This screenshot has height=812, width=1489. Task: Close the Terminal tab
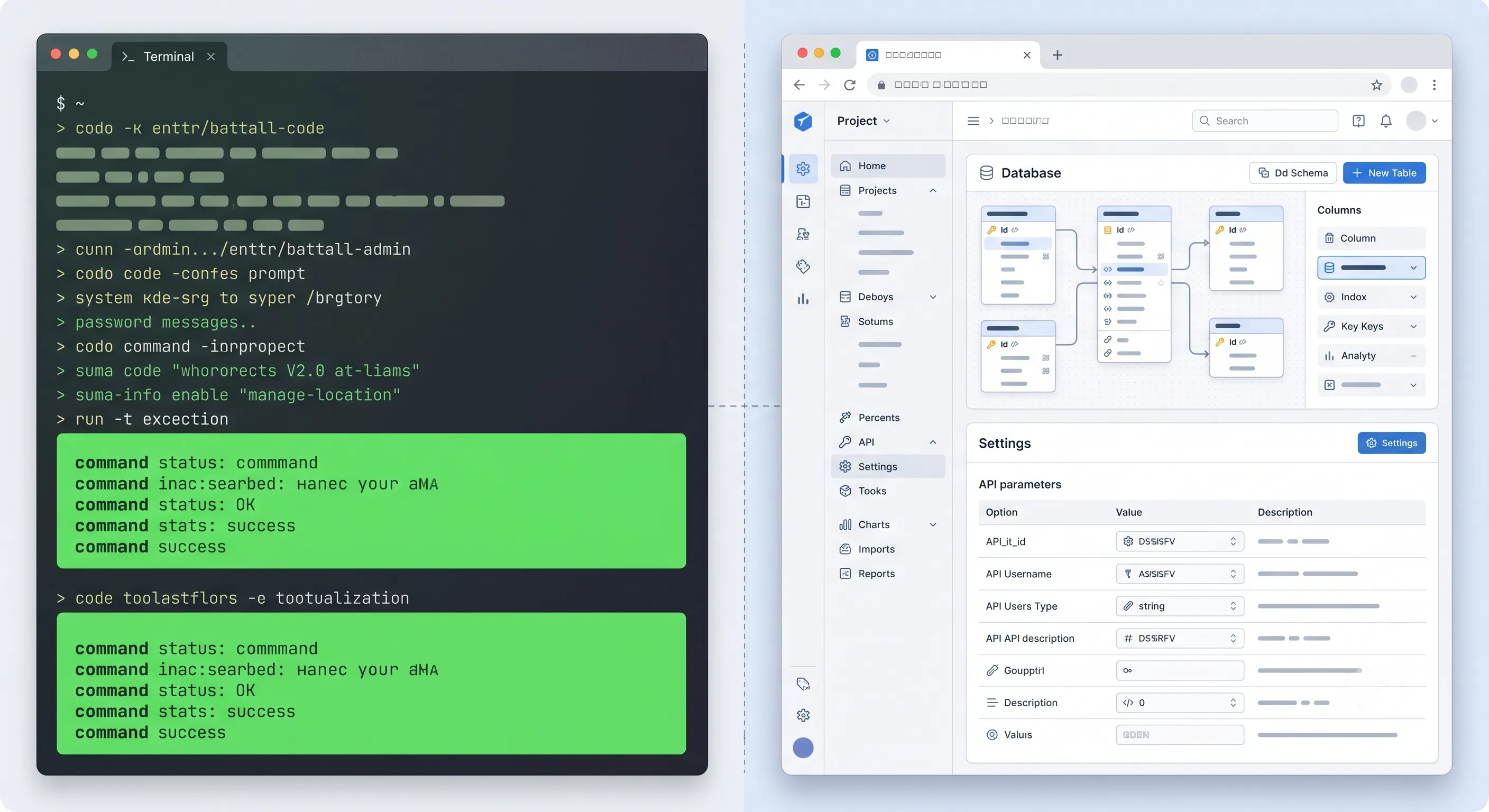point(211,57)
